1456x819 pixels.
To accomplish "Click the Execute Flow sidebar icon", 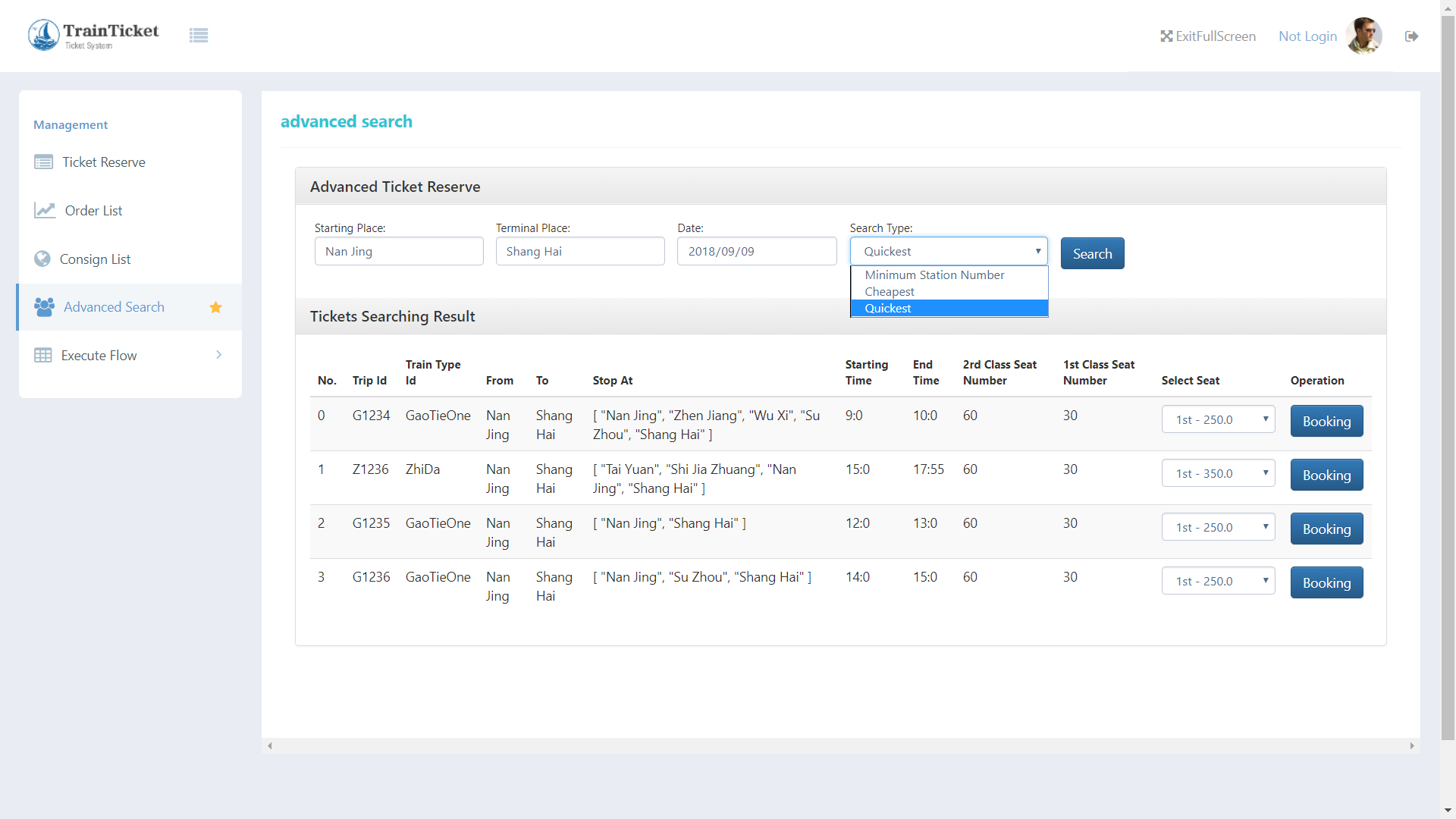I will tap(42, 355).
